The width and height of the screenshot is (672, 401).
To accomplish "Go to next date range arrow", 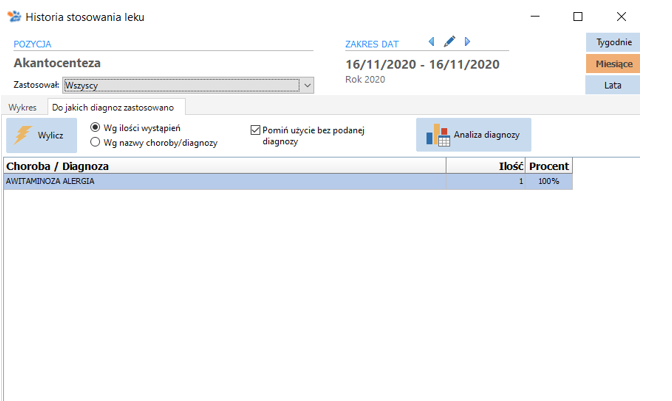I will click(467, 42).
